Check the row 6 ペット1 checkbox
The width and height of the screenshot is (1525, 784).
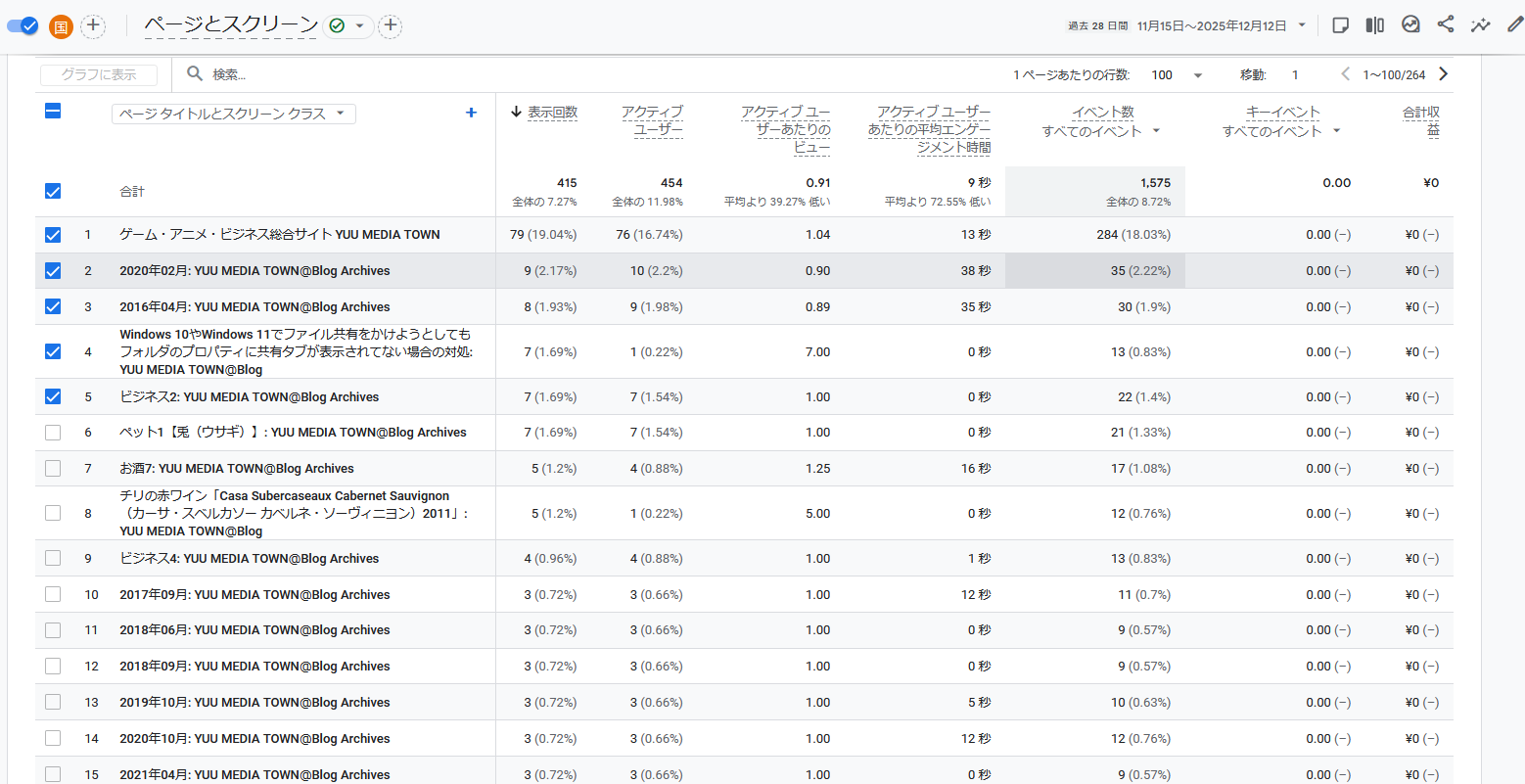coord(53,433)
